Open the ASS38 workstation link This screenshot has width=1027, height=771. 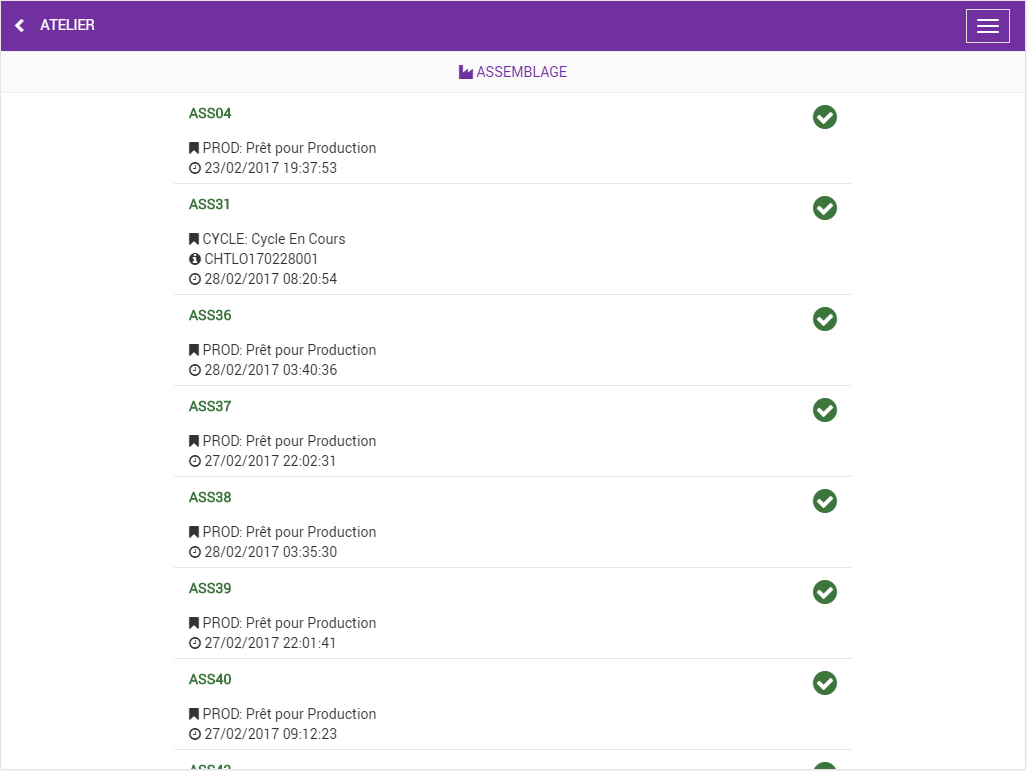pyautogui.click(x=210, y=497)
